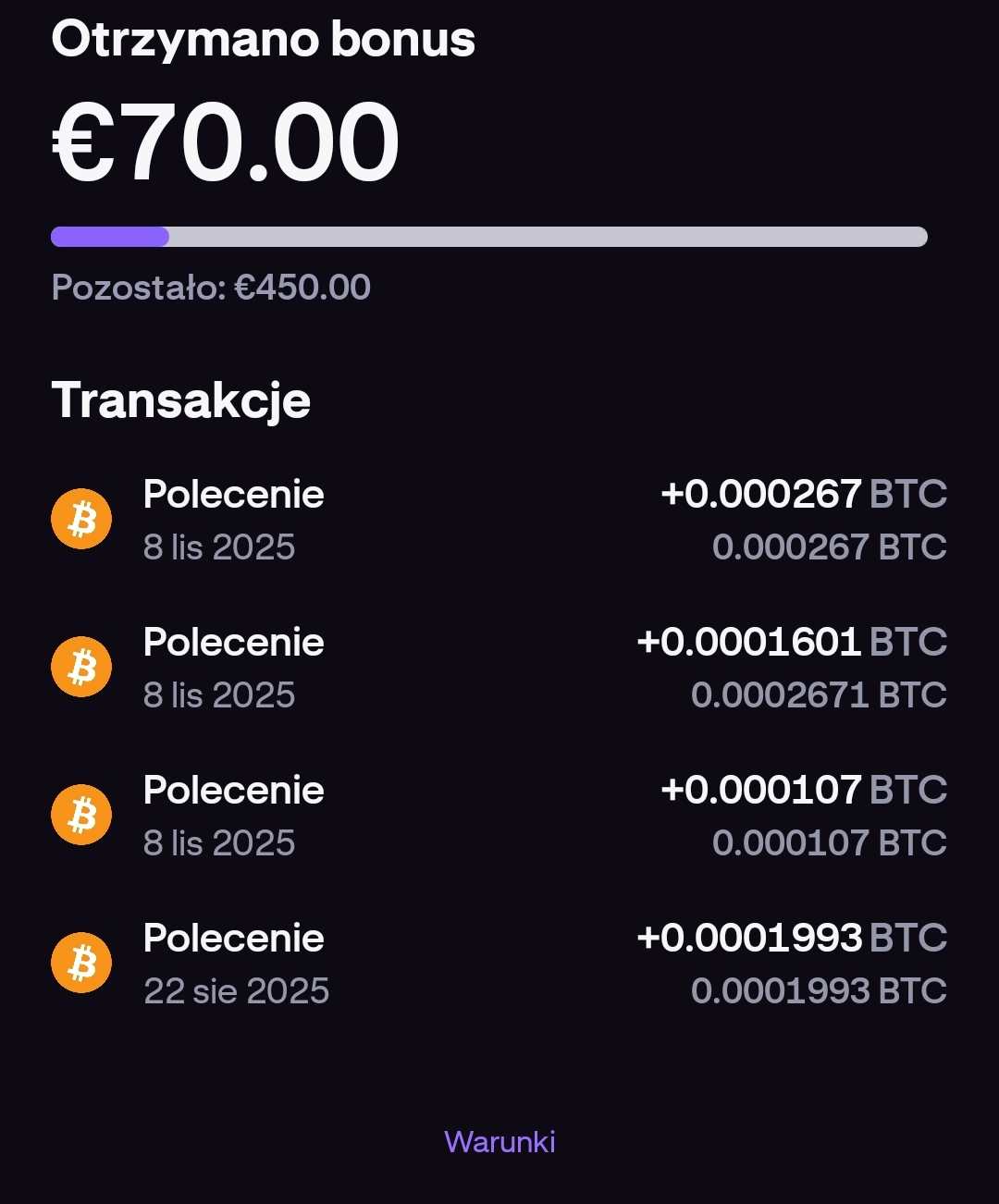Screen dimensions: 999x1204
Task: Click Bitcoin icon beside the +0.000107 BTC transaction
Action: [81, 815]
